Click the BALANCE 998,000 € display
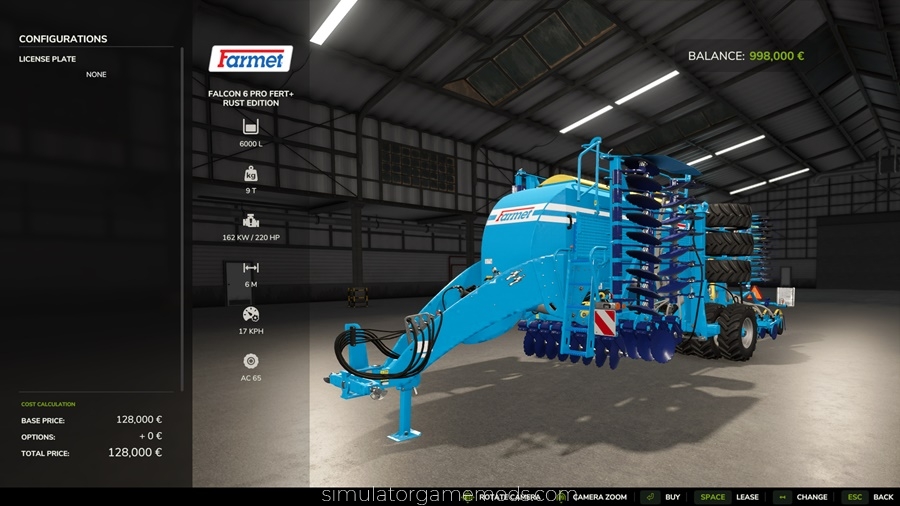Viewport: 900px width, 506px height. click(746, 56)
